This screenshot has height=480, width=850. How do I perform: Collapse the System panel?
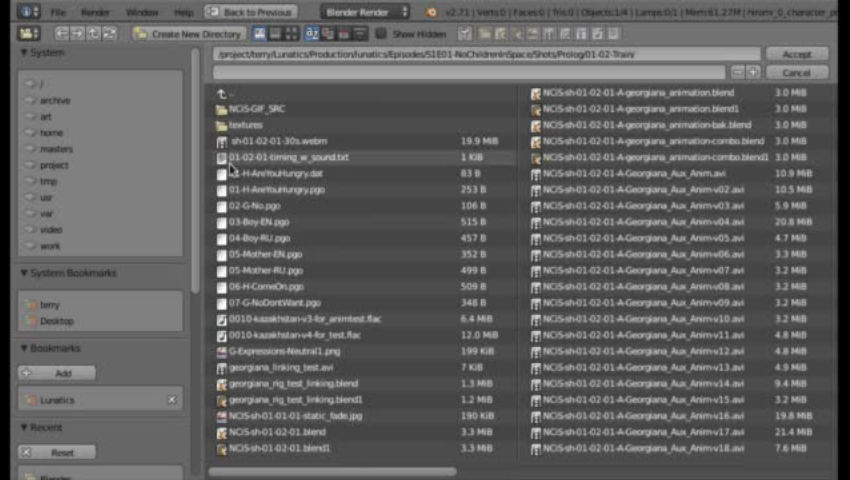tap(24, 52)
